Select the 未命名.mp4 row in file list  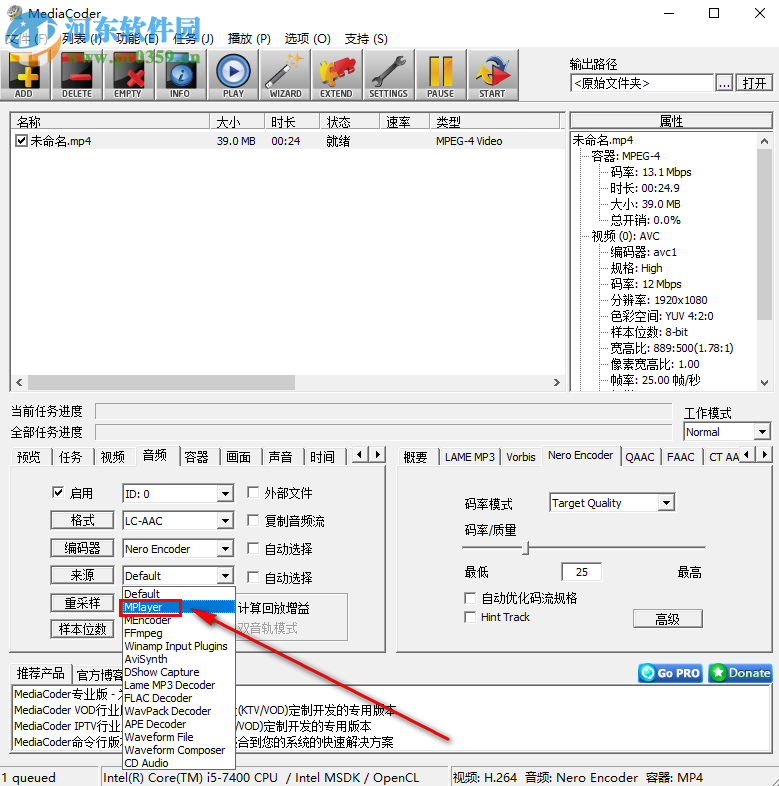(287, 141)
